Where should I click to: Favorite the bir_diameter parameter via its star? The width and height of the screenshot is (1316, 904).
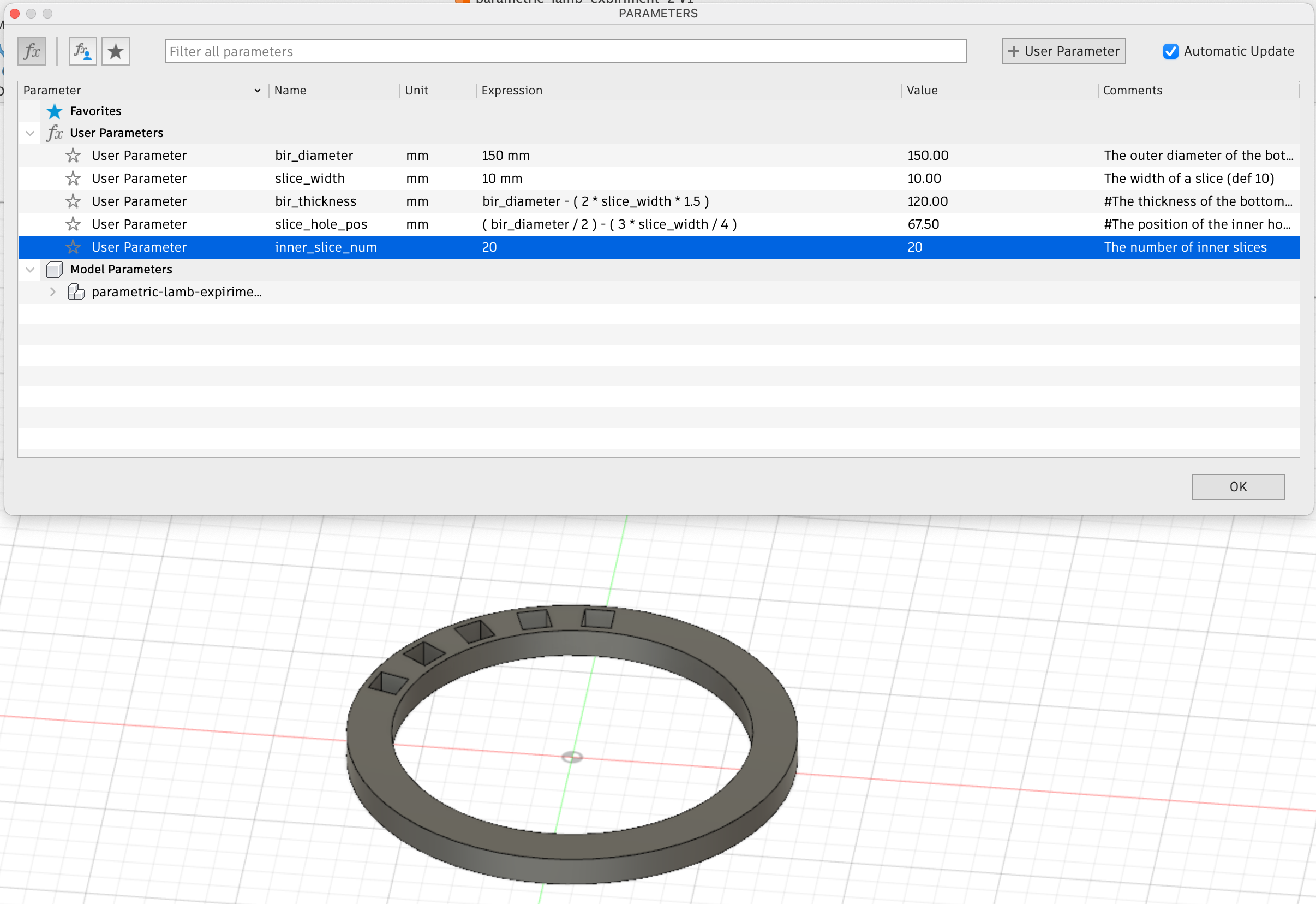[73, 155]
